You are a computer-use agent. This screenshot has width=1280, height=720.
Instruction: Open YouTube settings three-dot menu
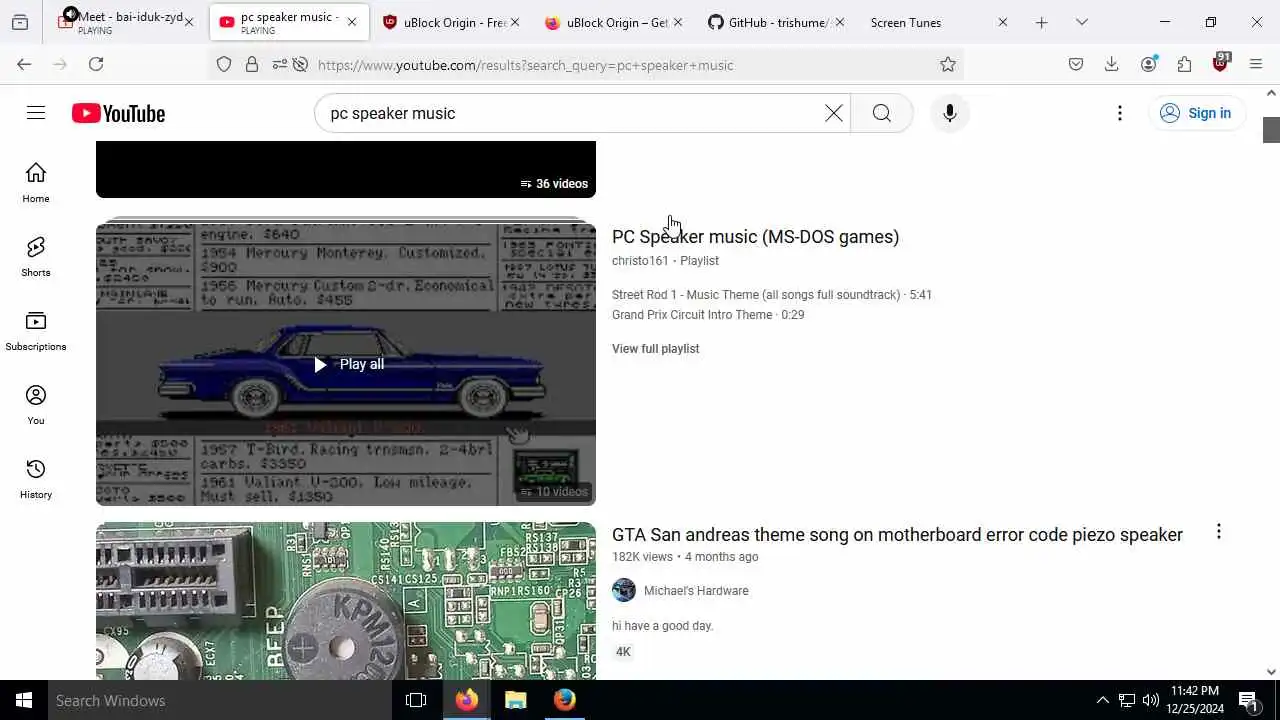[1120, 113]
